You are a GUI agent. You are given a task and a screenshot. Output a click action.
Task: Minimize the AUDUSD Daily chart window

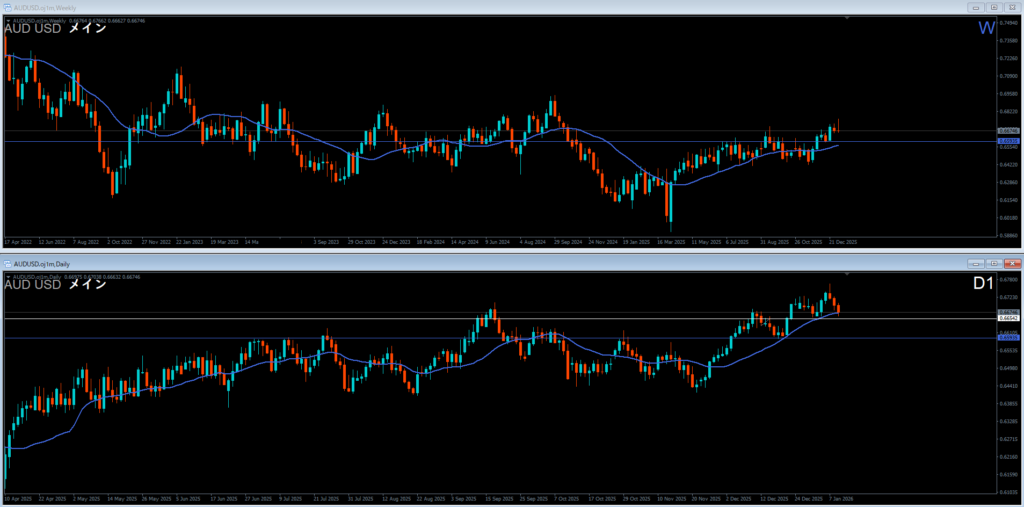(x=977, y=262)
